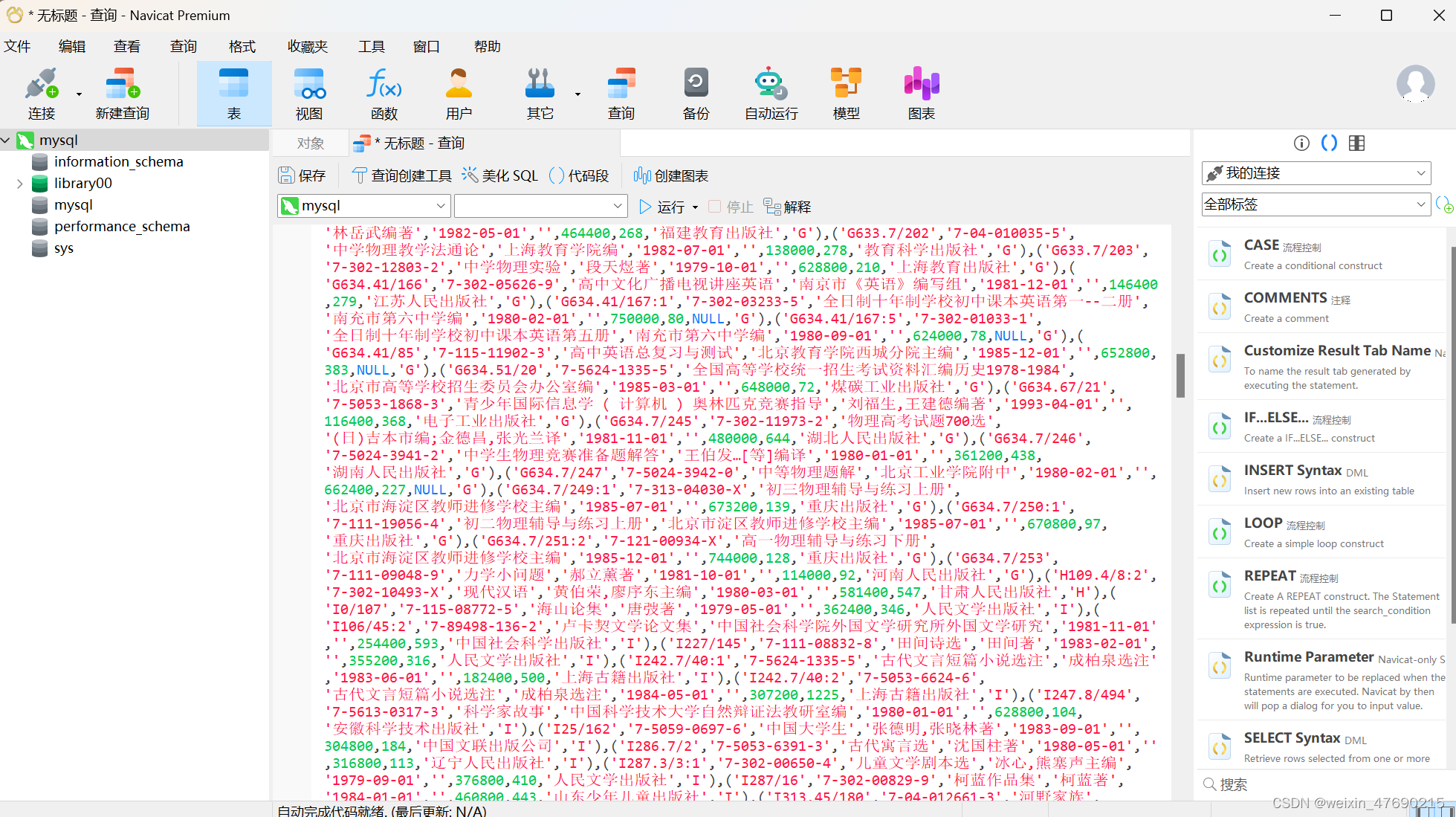Screen dimensions: 1456x817
Task: Click the 美化 SQL button
Action: pos(499,175)
